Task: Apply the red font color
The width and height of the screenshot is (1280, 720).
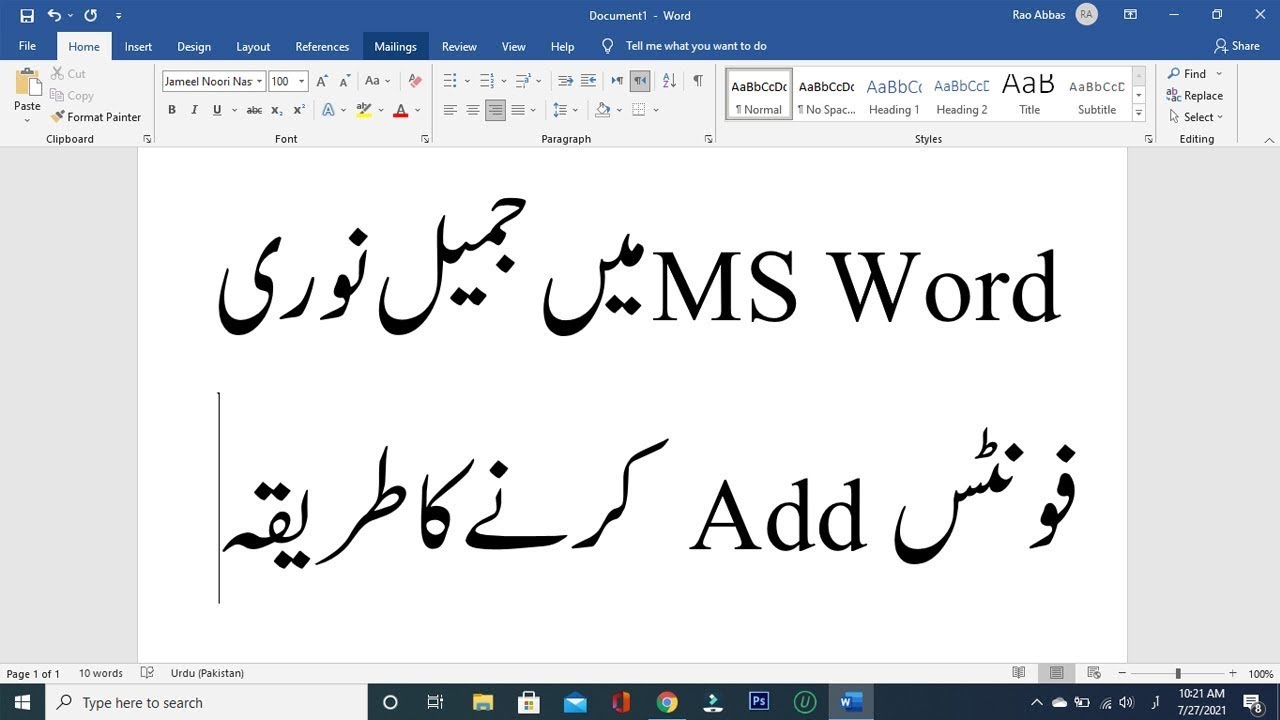Action: point(400,110)
